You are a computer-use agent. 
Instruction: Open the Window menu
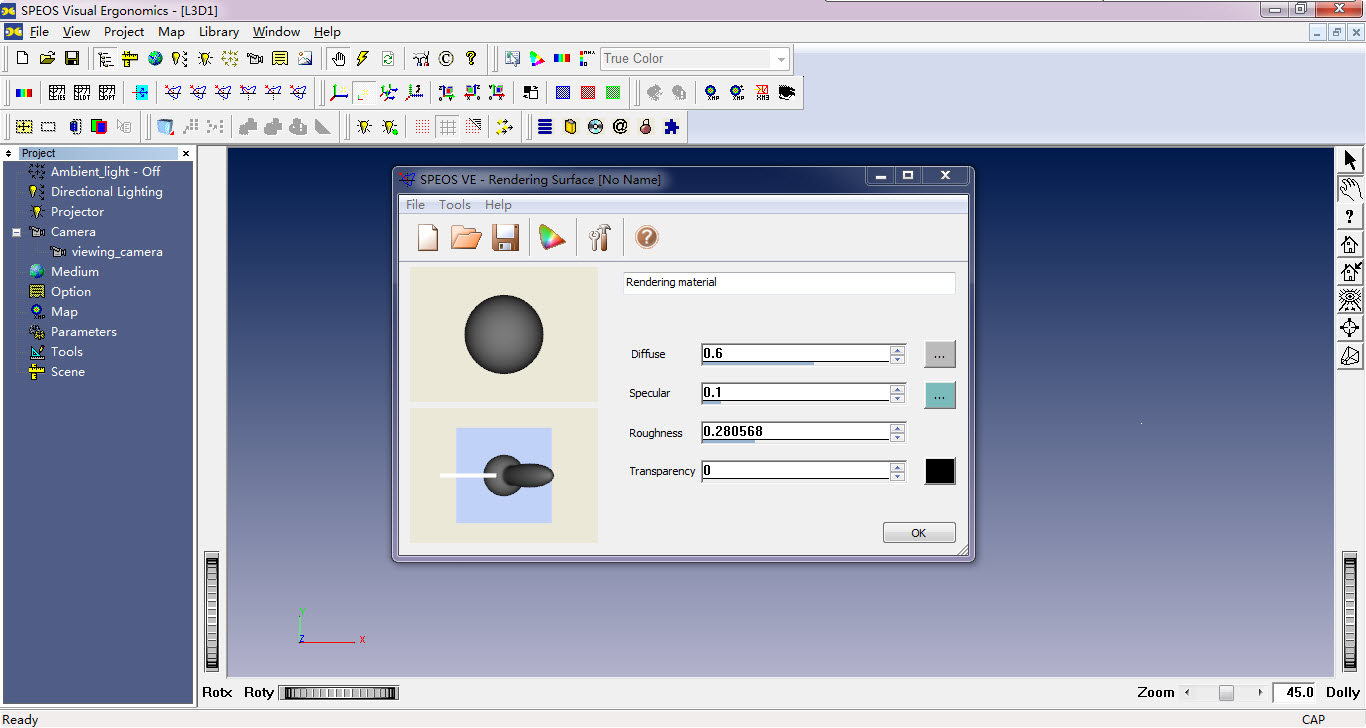(277, 32)
